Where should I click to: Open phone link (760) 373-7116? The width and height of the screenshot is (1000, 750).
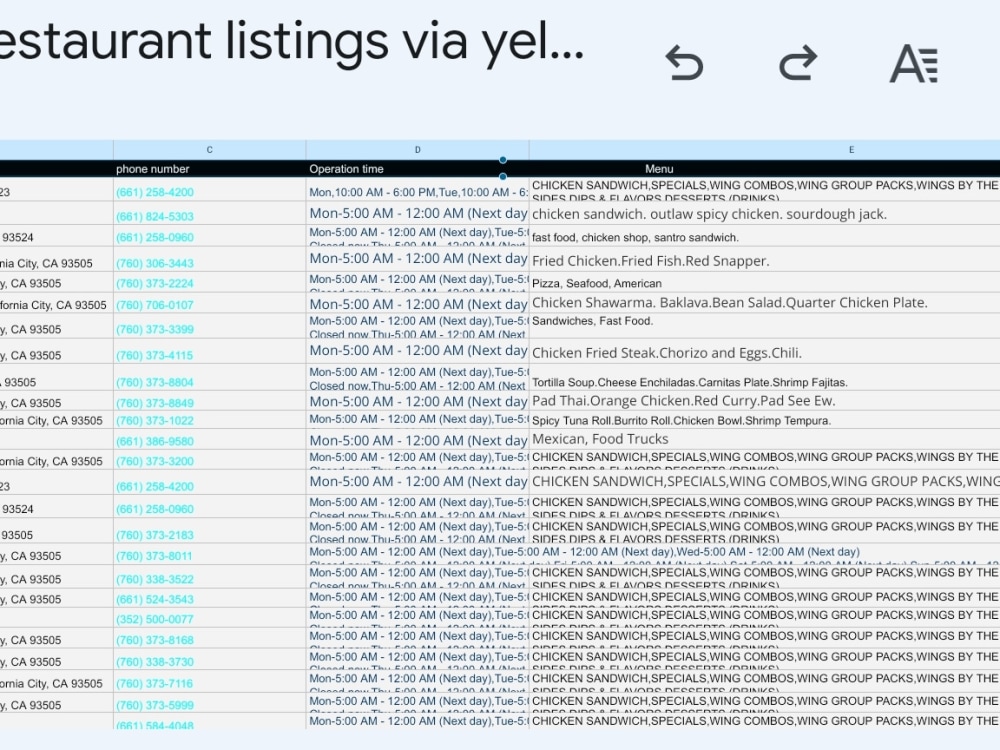tap(155, 683)
